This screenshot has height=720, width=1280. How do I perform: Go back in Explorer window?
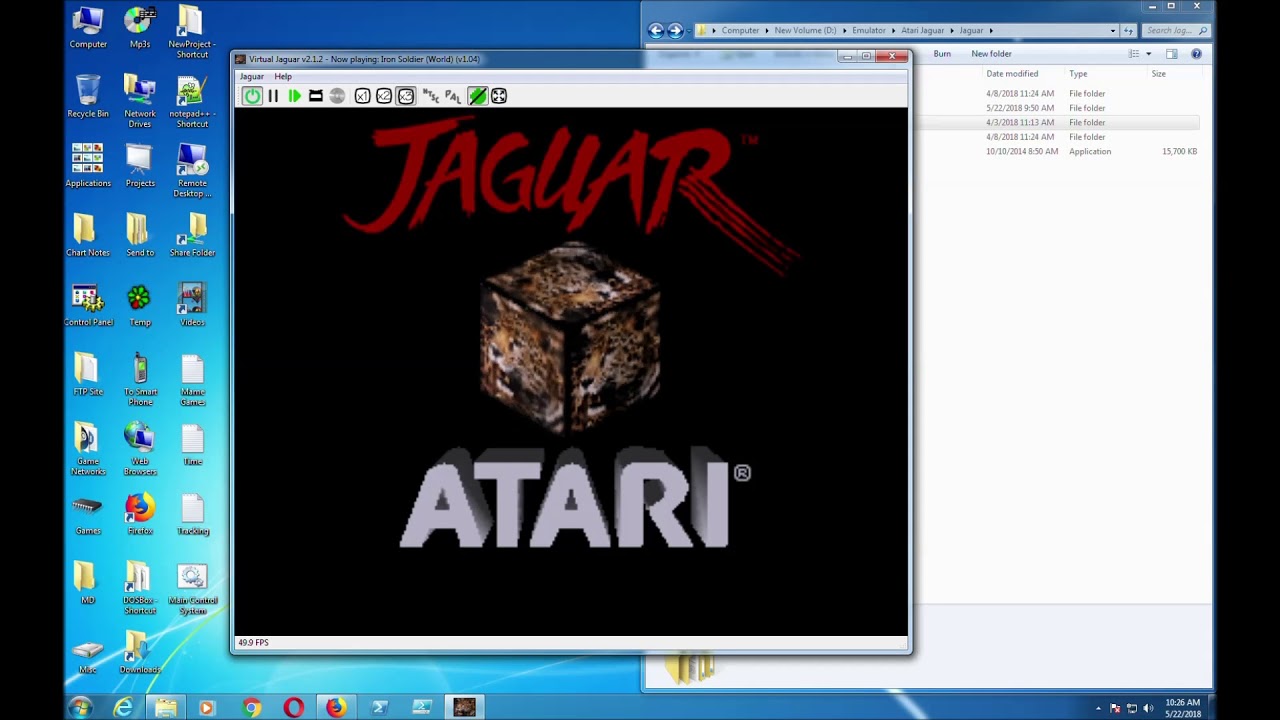[x=656, y=30]
